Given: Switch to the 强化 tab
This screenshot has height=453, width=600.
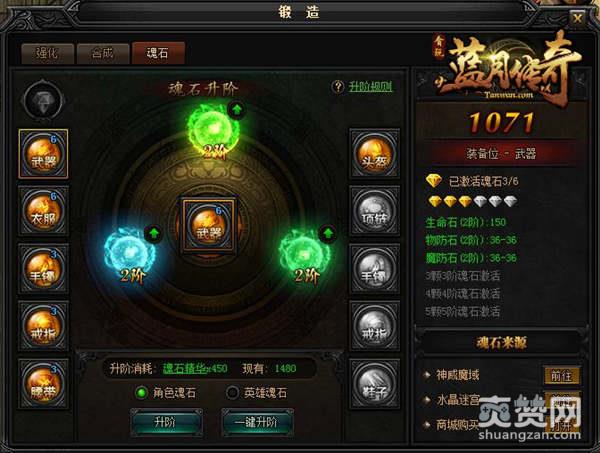Looking at the screenshot, I should 48,53.
